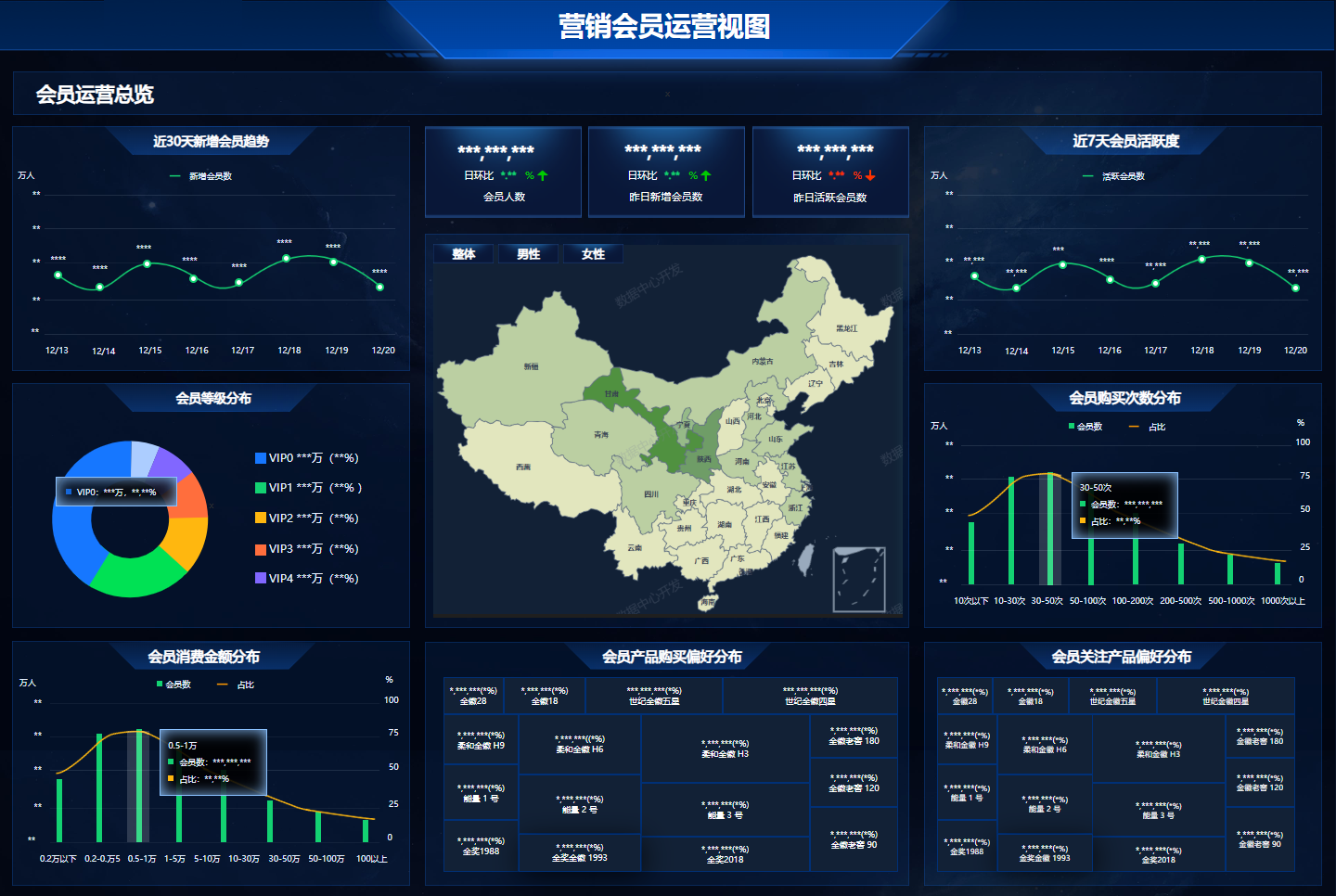Image resolution: width=1336 pixels, height=896 pixels.
Task: Click the green up arrow in 昨日新增会员数 card
Action: pyautogui.click(x=706, y=175)
